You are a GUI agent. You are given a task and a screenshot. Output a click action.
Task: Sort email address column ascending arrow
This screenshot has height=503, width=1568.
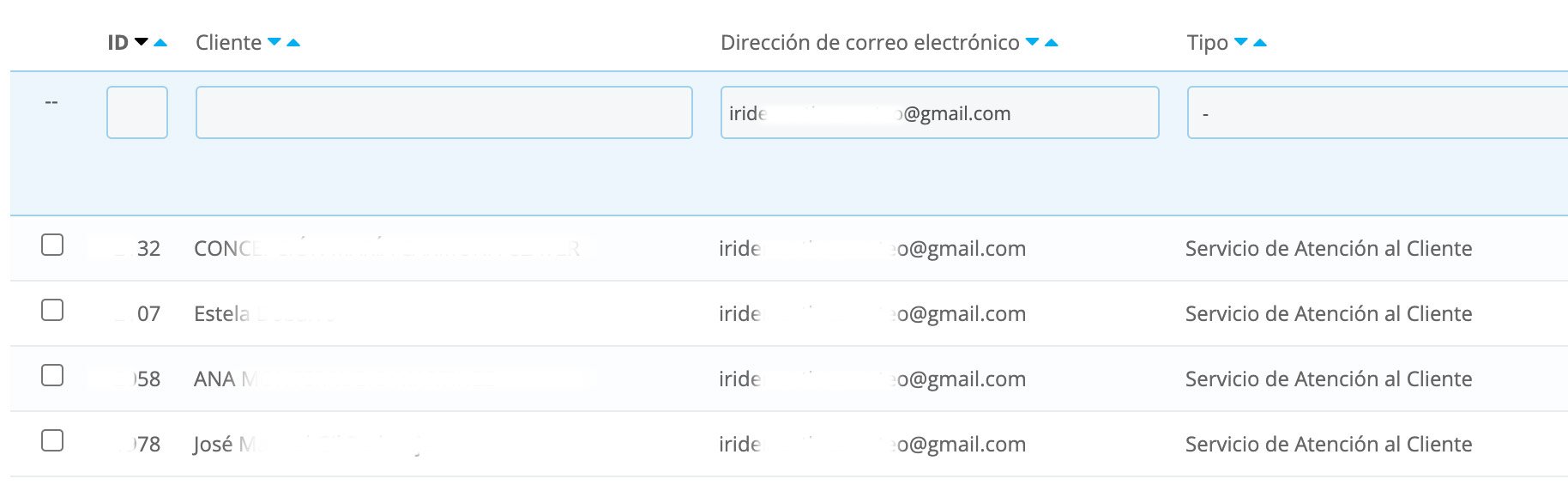[1052, 42]
